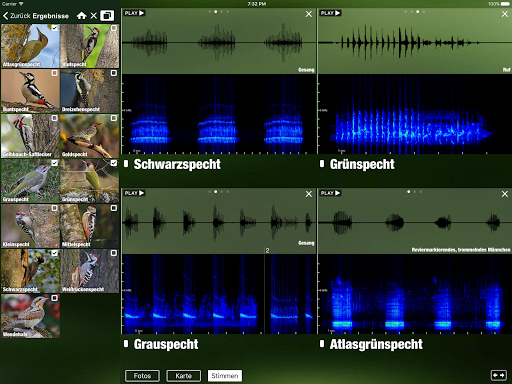Click the Schwarzspecht species title
The width and height of the screenshot is (512, 384).
pyautogui.click(x=177, y=164)
